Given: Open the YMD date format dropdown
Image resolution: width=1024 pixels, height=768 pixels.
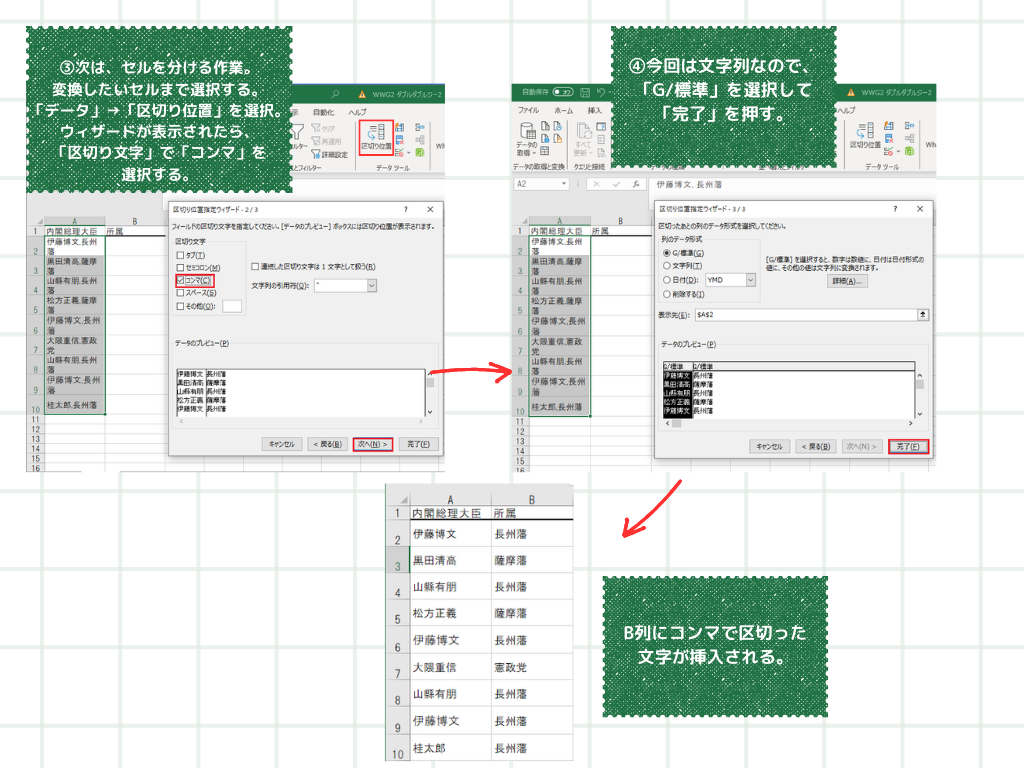Looking at the screenshot, I should (750, 282).
